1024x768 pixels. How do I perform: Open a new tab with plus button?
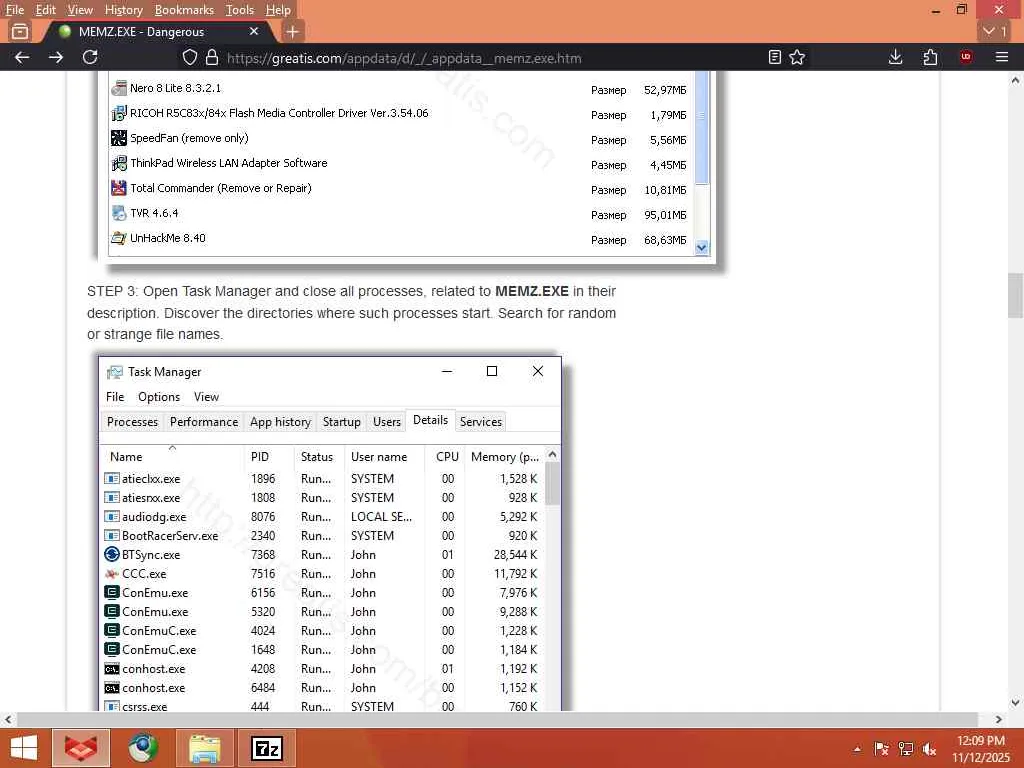[293, 31]
